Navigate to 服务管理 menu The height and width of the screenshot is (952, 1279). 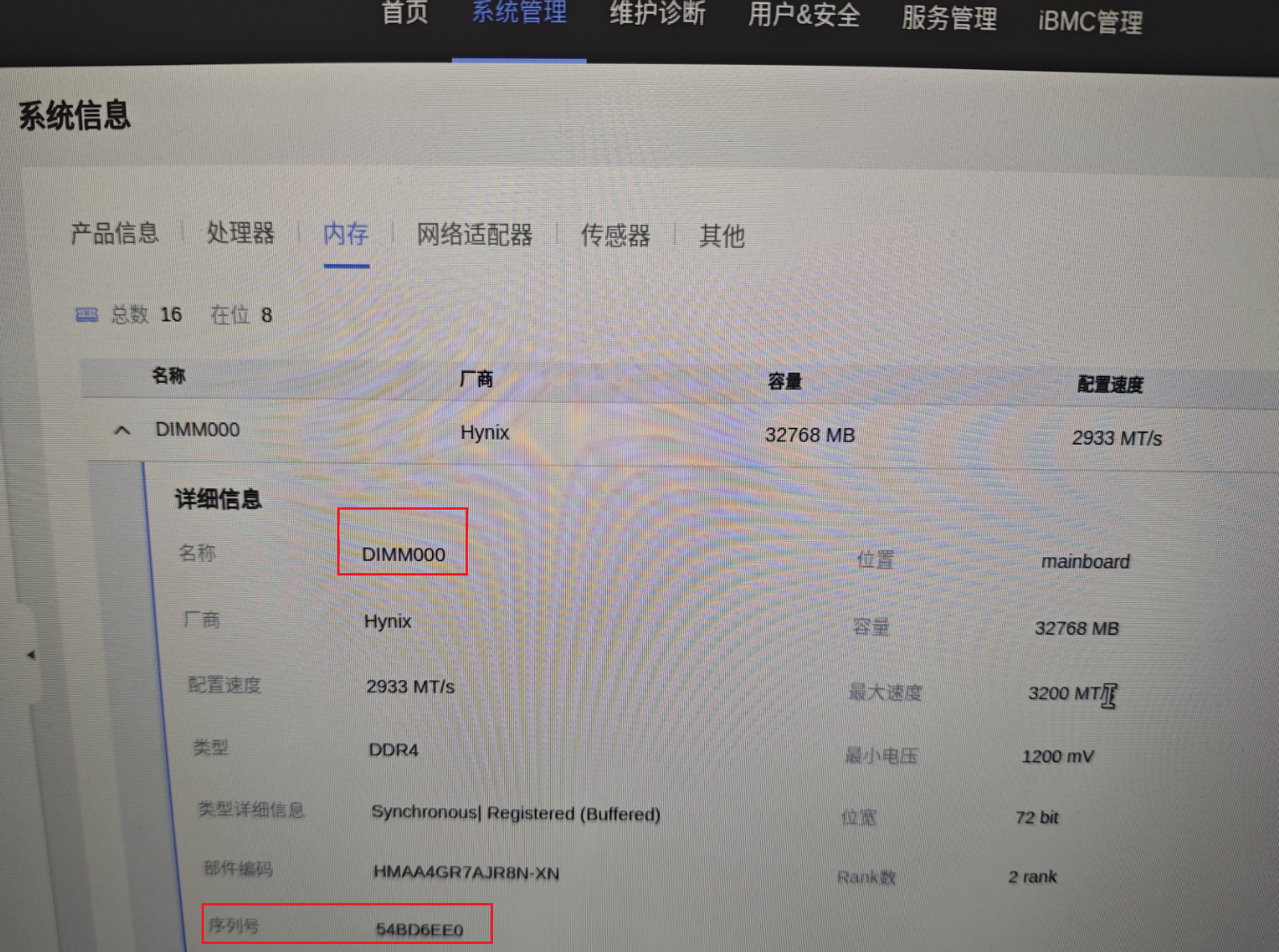point(949,18)
